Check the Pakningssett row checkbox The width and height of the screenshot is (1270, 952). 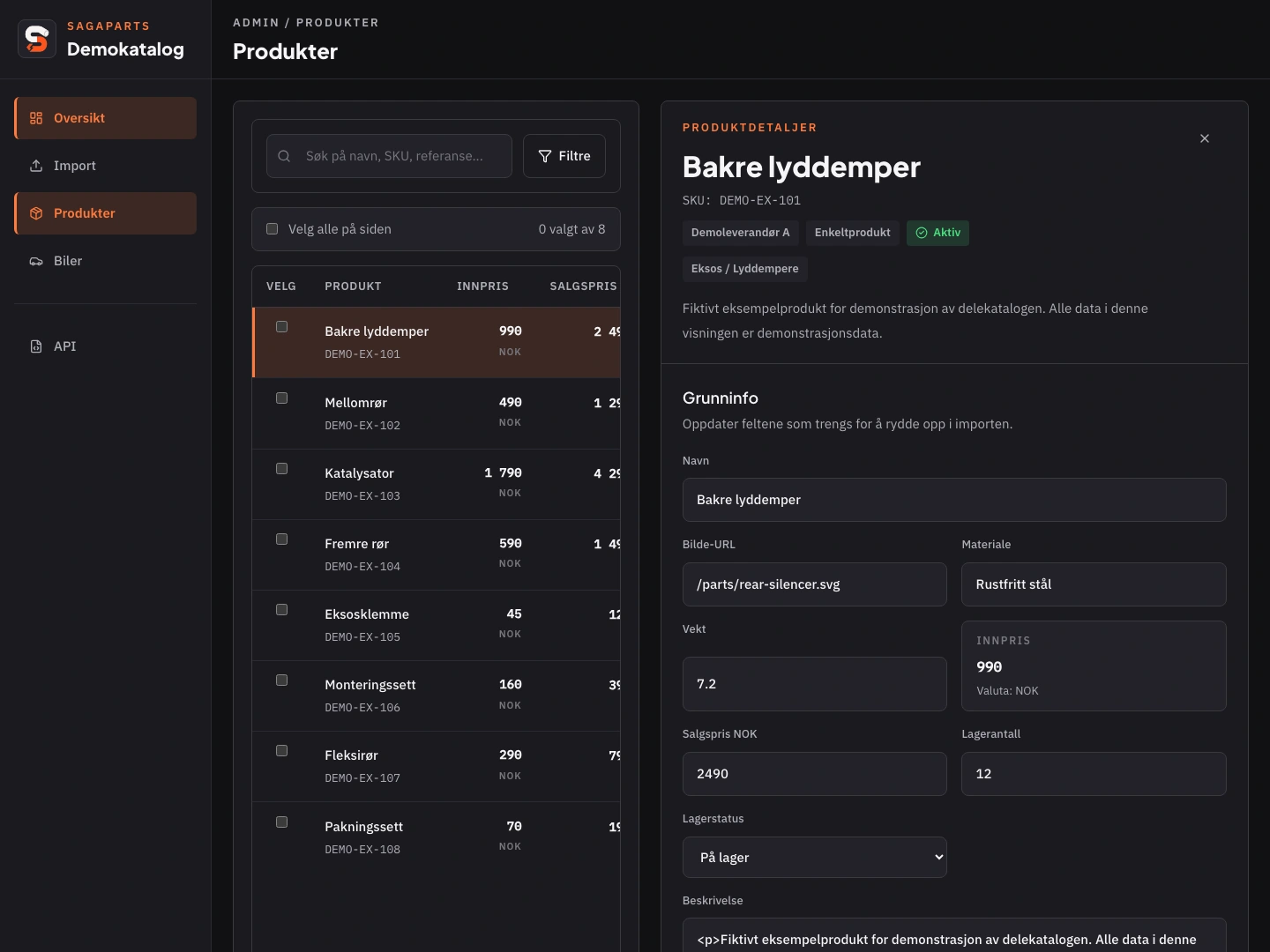[282, 822]
